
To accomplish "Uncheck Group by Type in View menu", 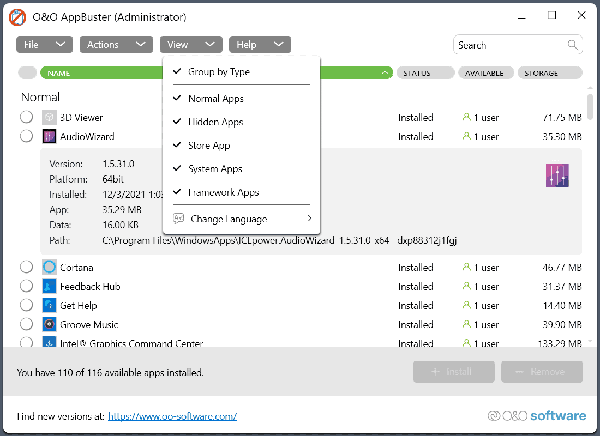I will point(241,72).
